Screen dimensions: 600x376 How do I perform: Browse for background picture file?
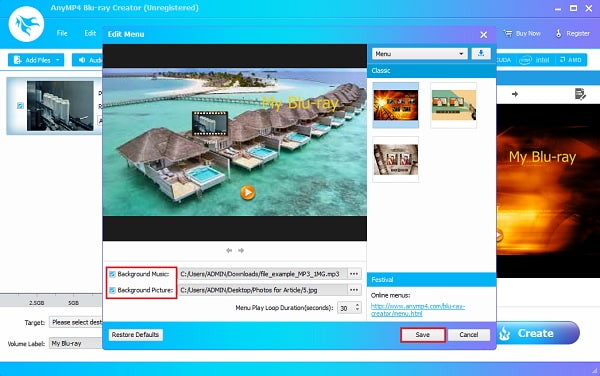[354, 290]
